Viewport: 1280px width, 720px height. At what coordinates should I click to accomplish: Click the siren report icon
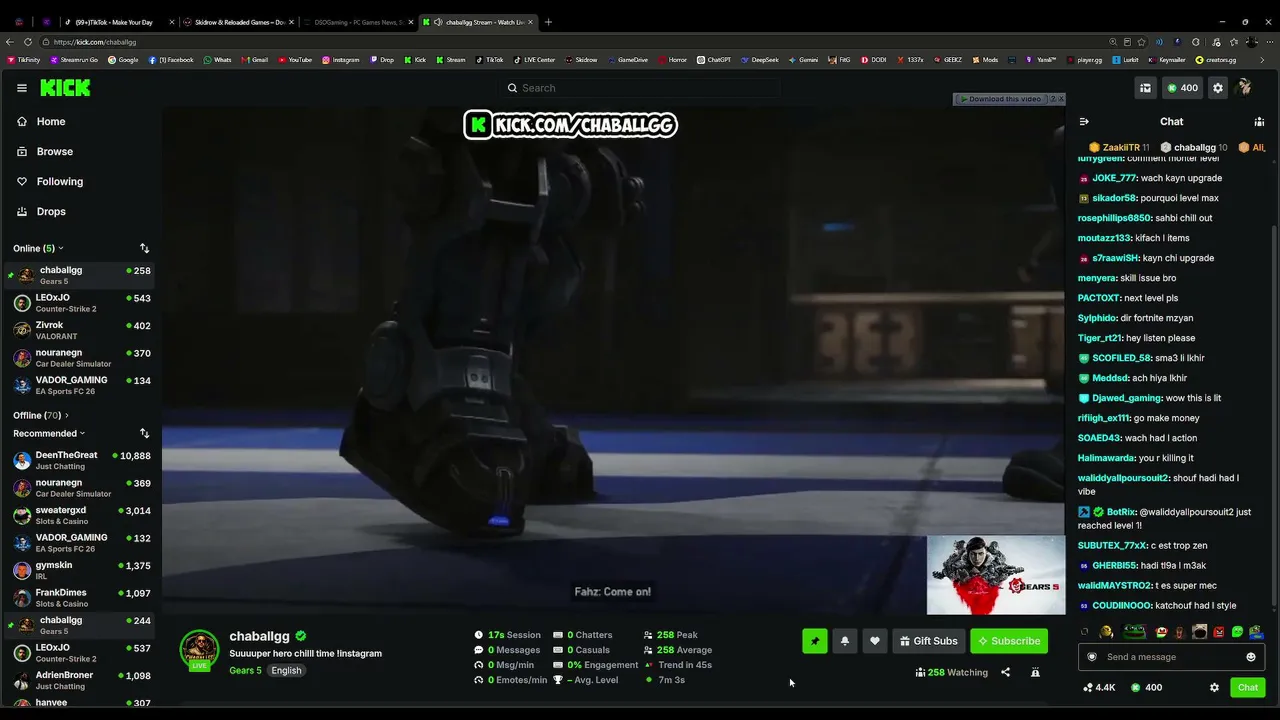1035,672
